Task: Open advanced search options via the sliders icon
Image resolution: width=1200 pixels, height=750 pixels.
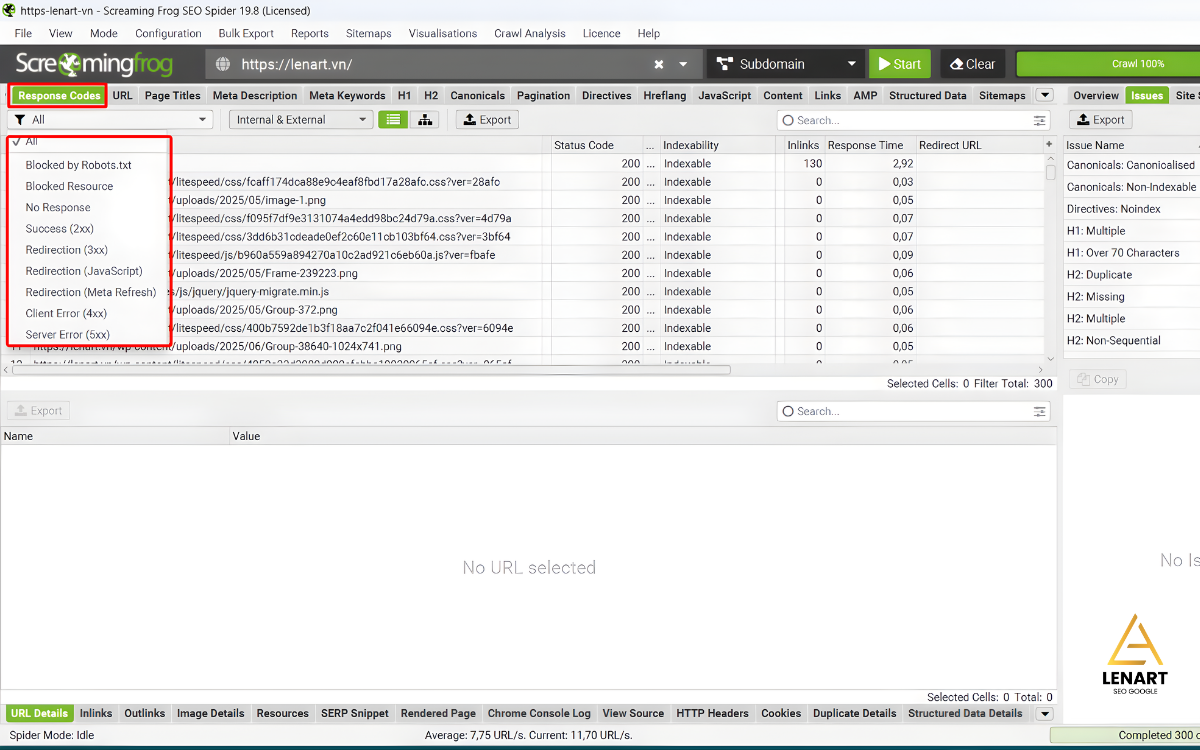Action: (1039, 119)
